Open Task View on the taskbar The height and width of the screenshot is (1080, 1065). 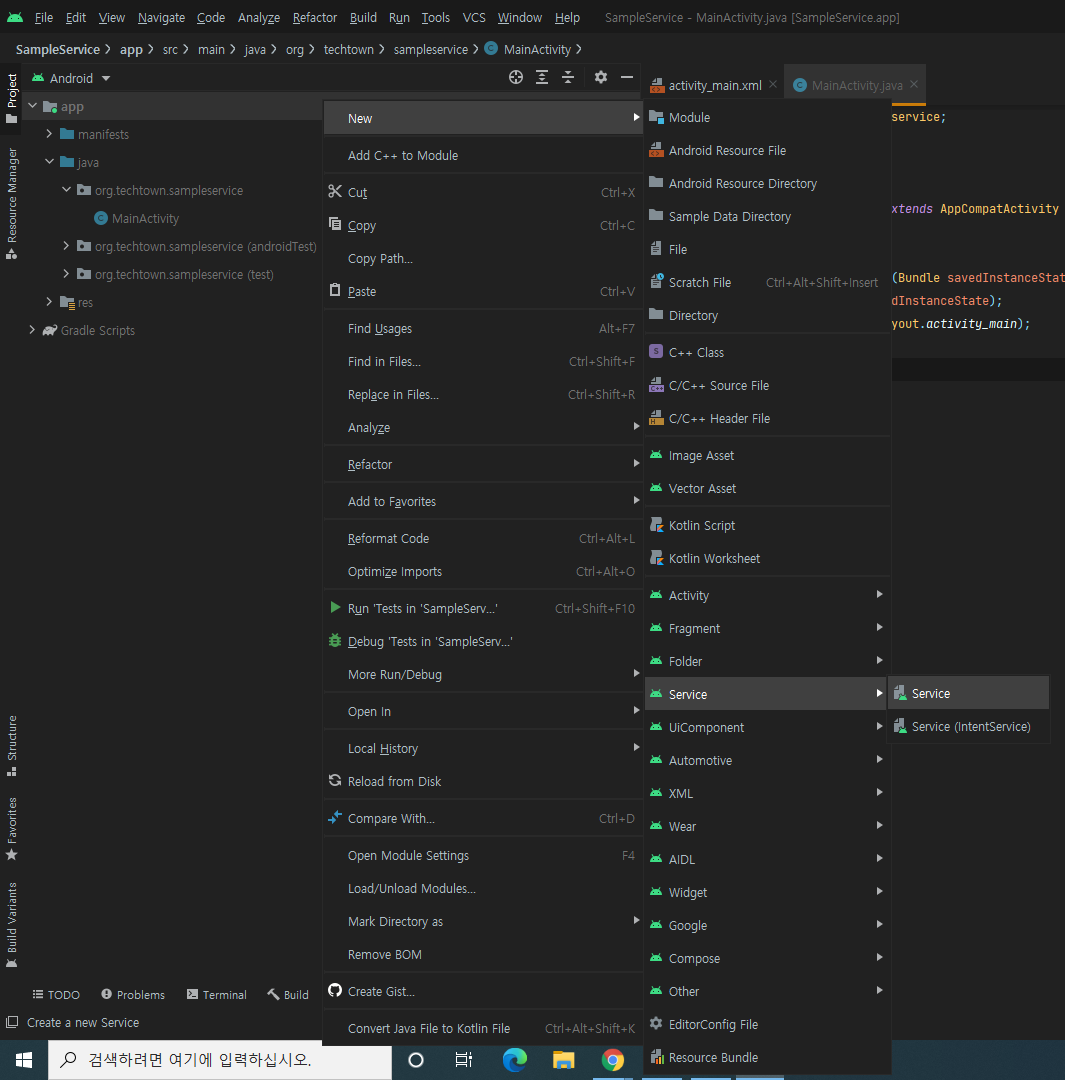(x=464, y=1060)
